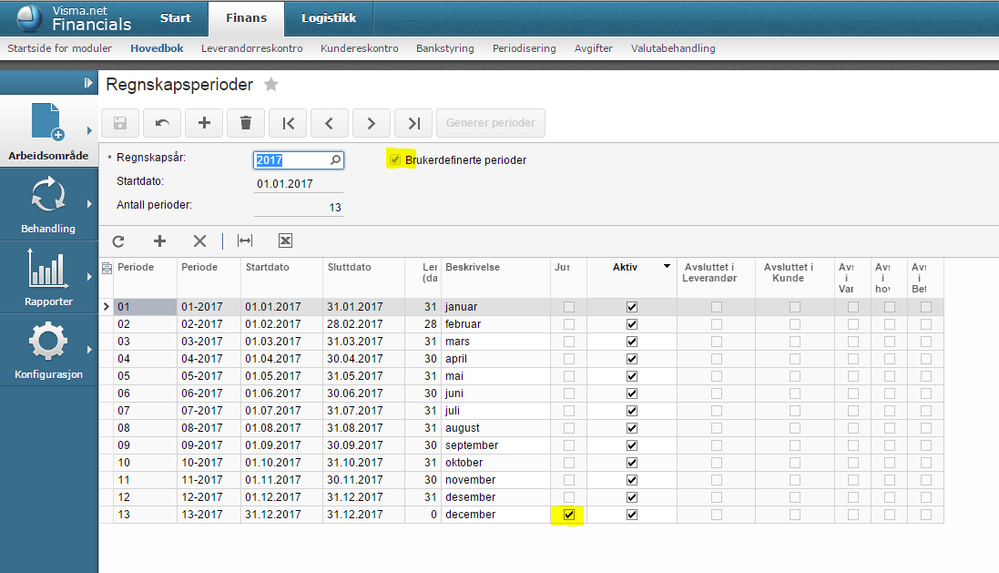The width and height of the screenshot is (999, 573).
Task: Toggle Aktiv checkbox for juni row
Action: (632, 393)
